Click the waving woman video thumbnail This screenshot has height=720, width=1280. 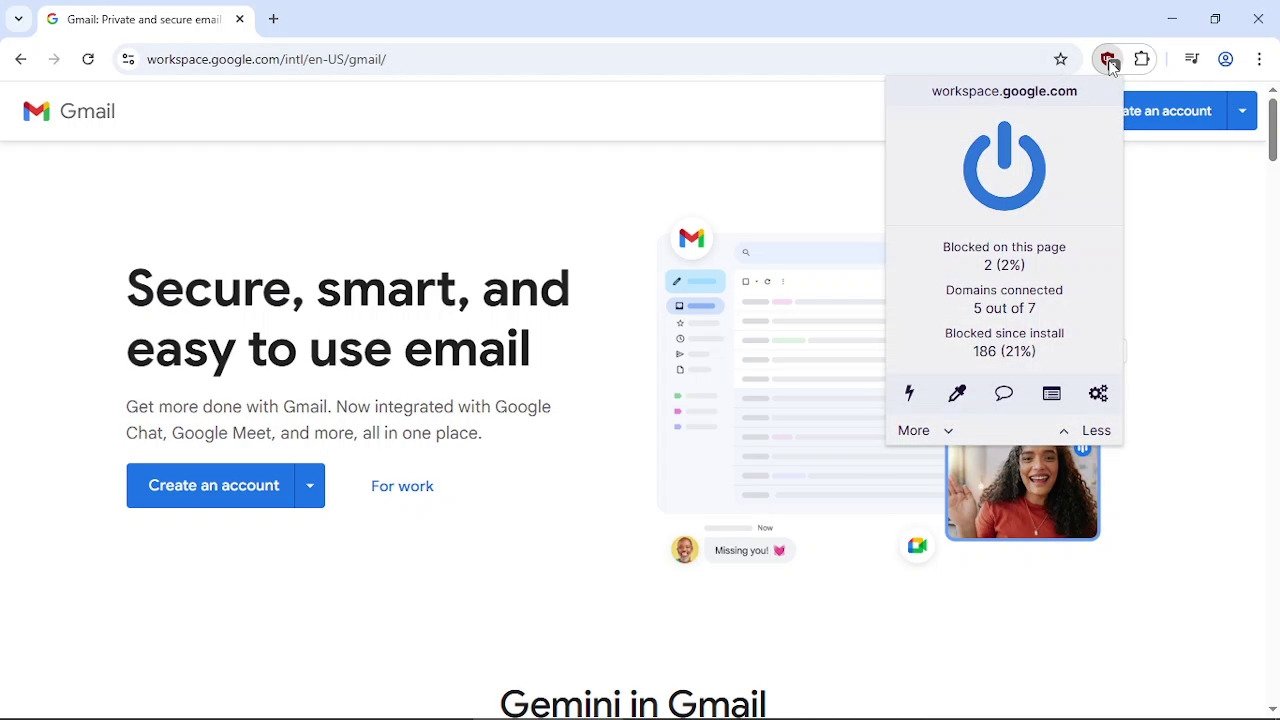1022,492
